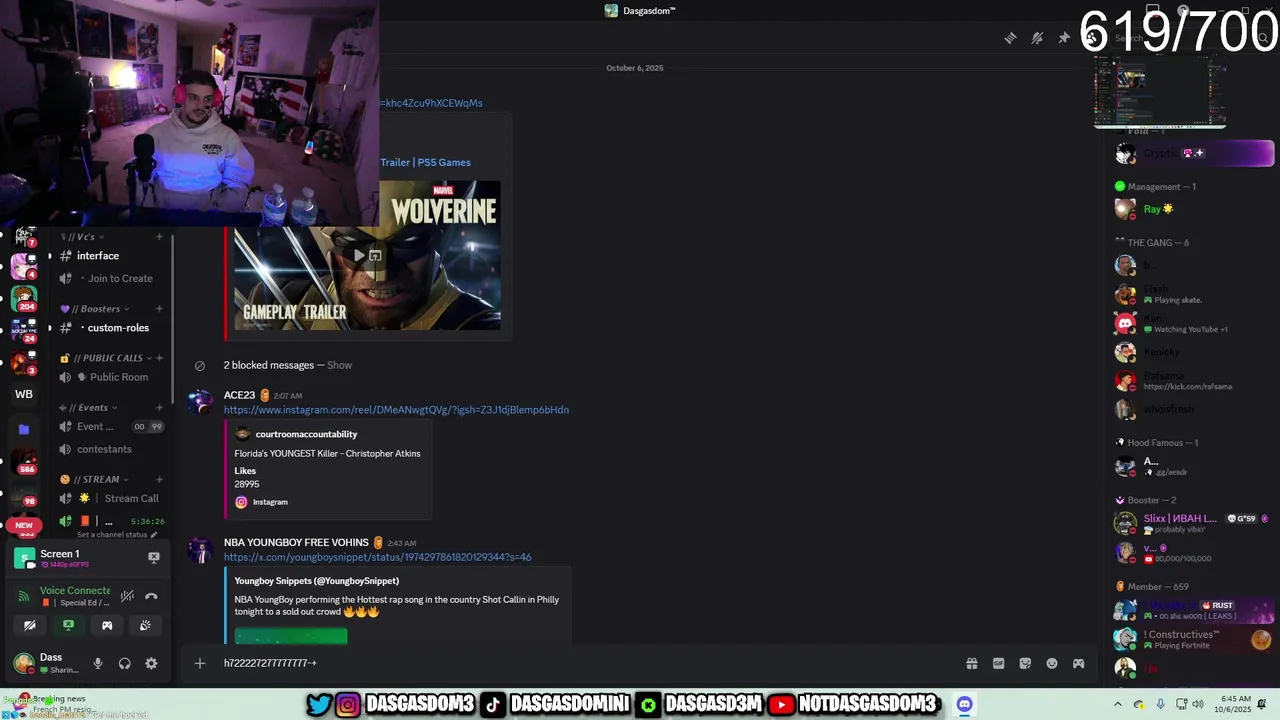Open server with 586 notification badge
The image size is (1280, 720).
point(24,461)
